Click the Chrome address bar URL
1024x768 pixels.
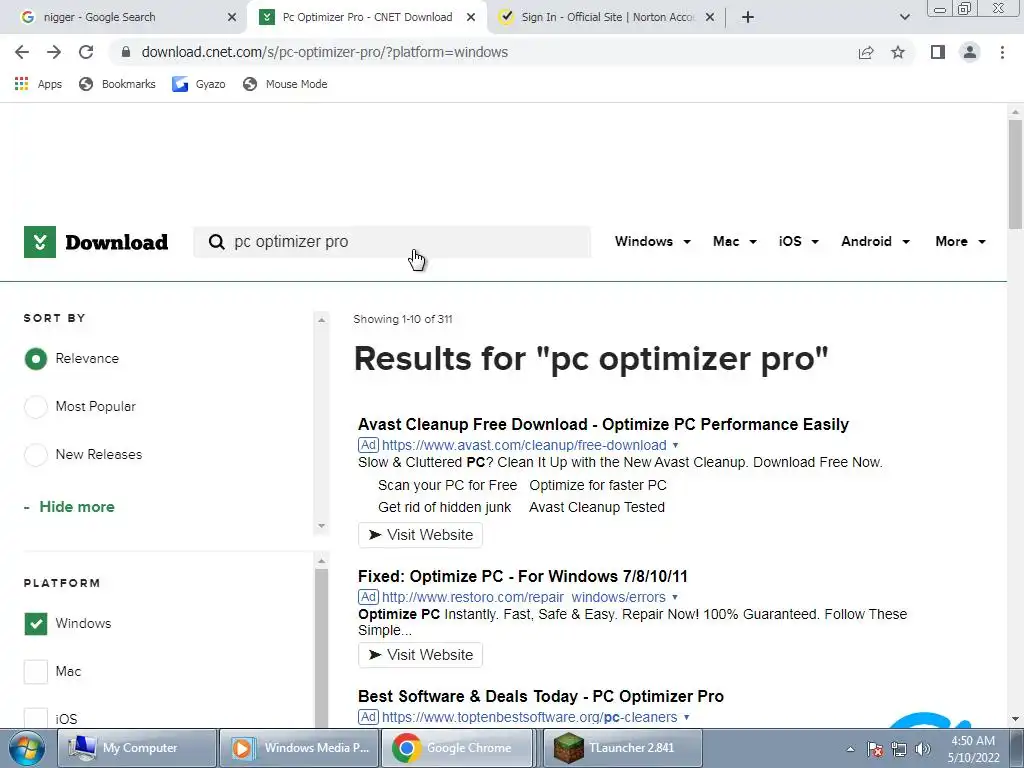[325, 52]
